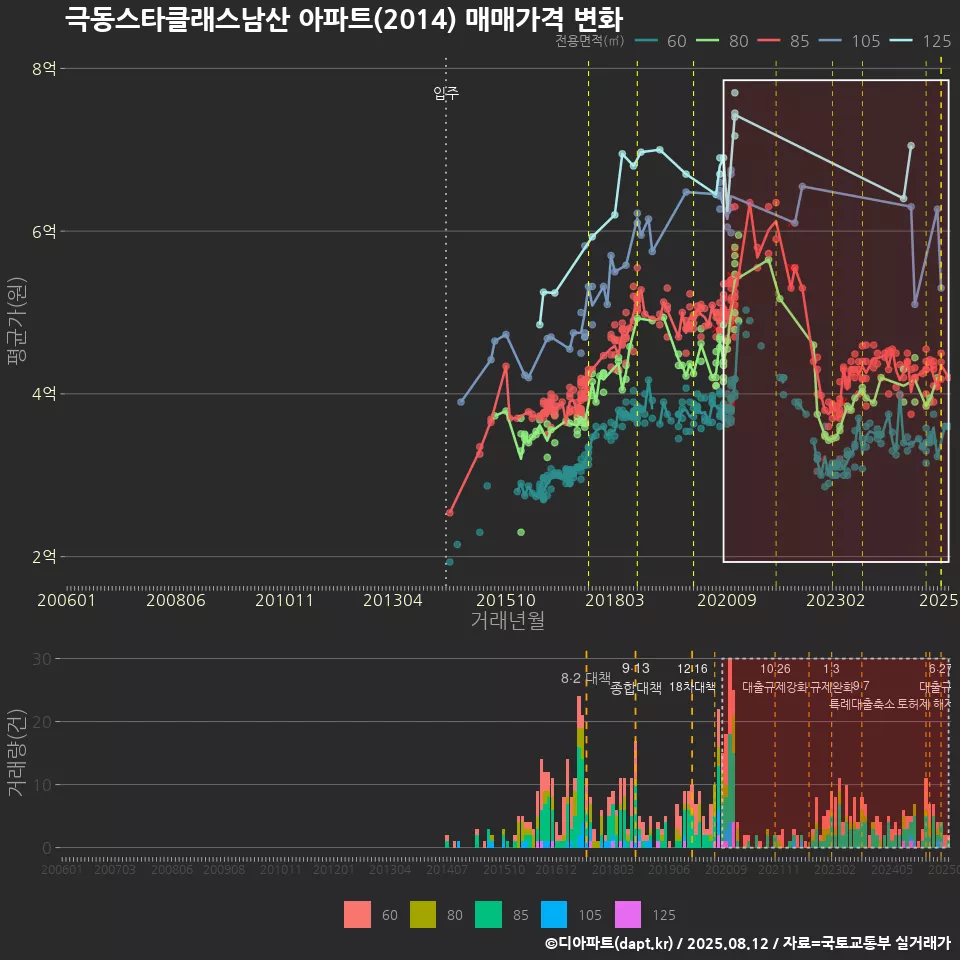Image resolution: width=960 pixels, height=960 pixels.
Task: Click the 200601 price-chart x-axis label
Action: click(x=66, y=600)
